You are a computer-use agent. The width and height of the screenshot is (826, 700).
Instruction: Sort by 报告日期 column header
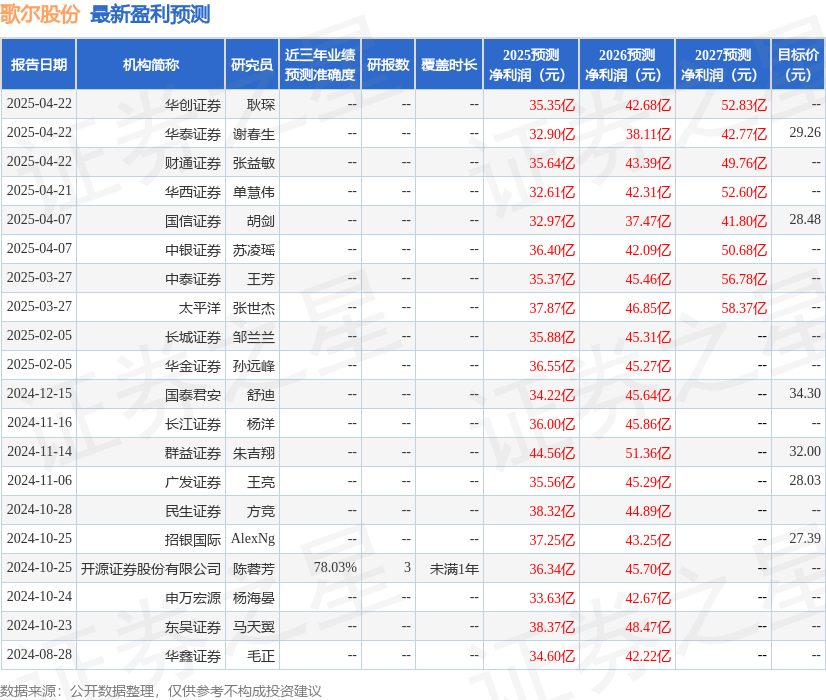[38, 65]
